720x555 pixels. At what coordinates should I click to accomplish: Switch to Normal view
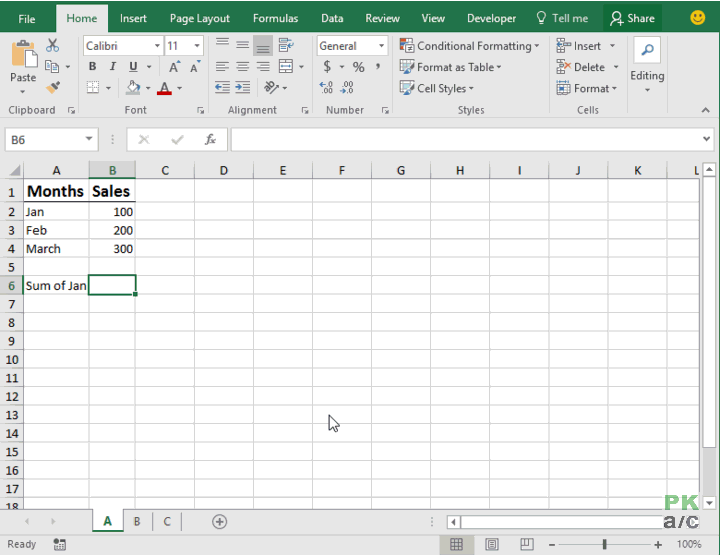[x=456, y=544]
